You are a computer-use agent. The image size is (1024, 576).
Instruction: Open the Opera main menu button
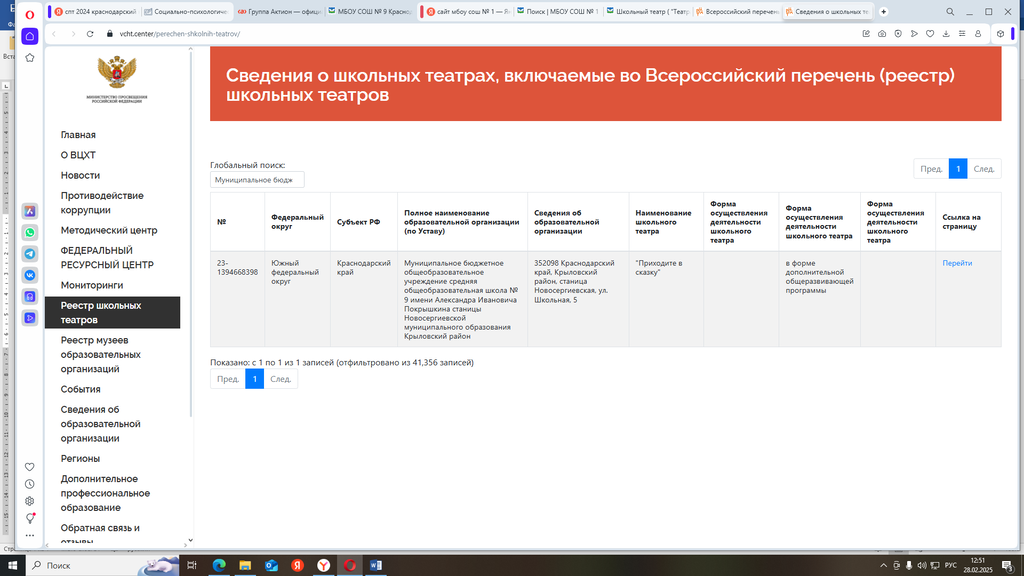point(30,12)
